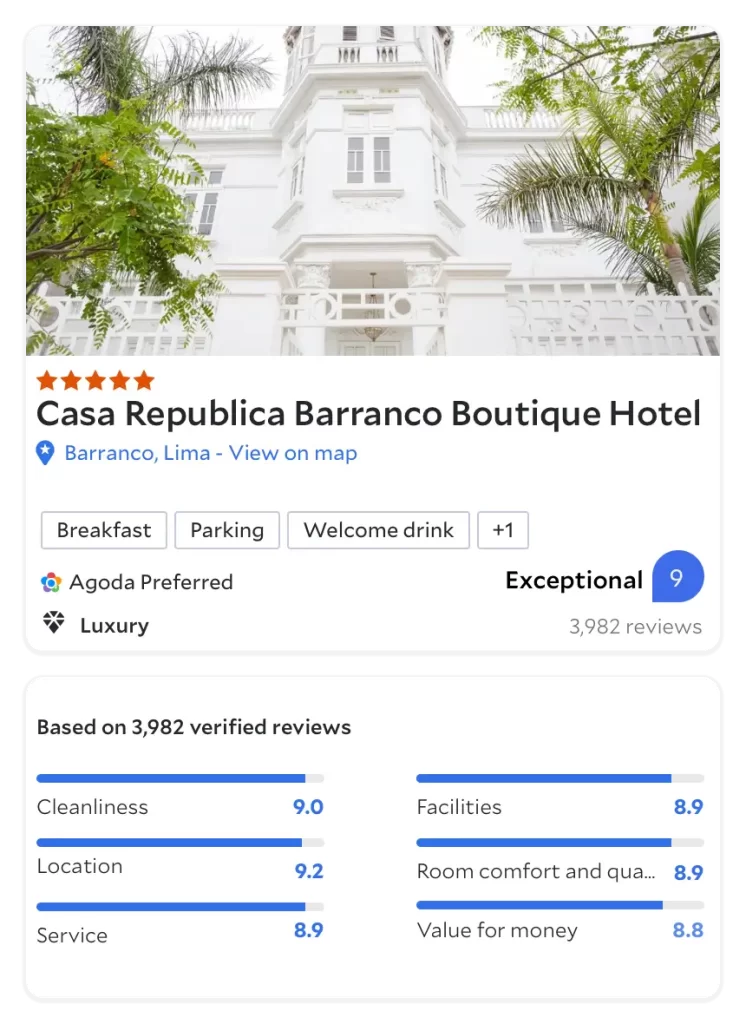The height and width of the screenshot is (1024, 746).
Task: Expand the +1 more amenities tag
Action: tap(503, 530)
